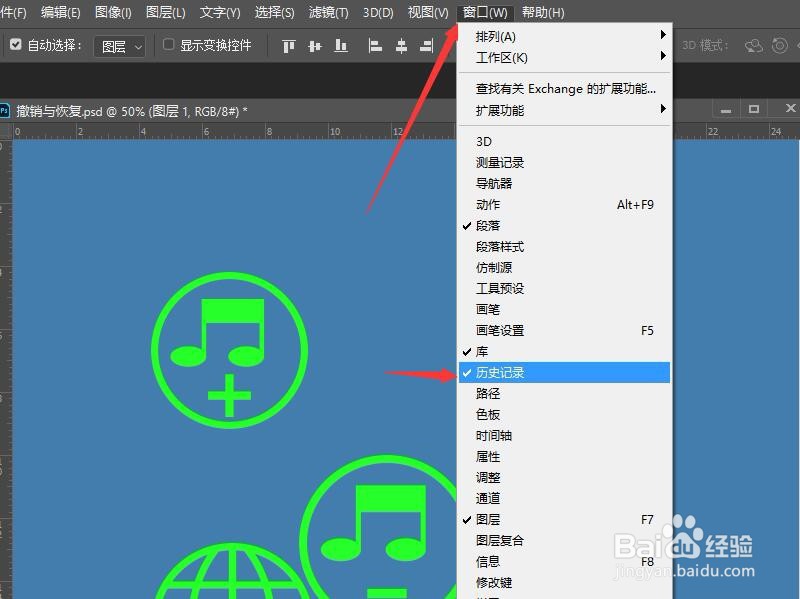Open the 编辑(E) menu
This screenshot has height=599, width=800.
(x=61, y=12)
